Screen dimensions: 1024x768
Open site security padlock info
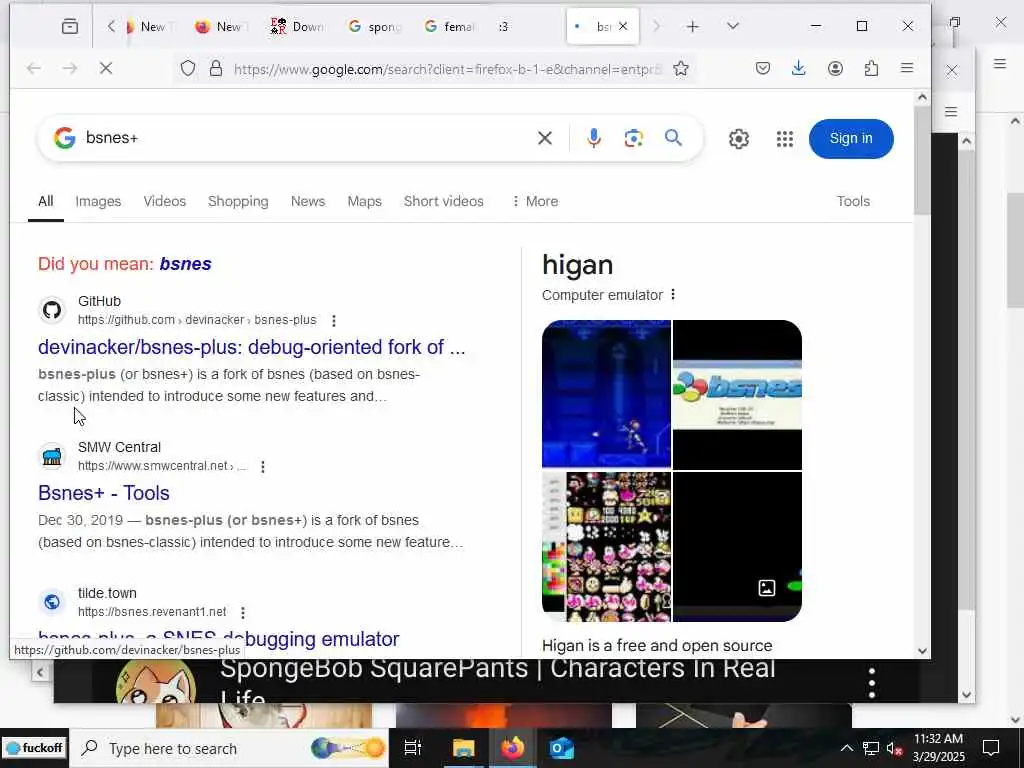point(216,68)
